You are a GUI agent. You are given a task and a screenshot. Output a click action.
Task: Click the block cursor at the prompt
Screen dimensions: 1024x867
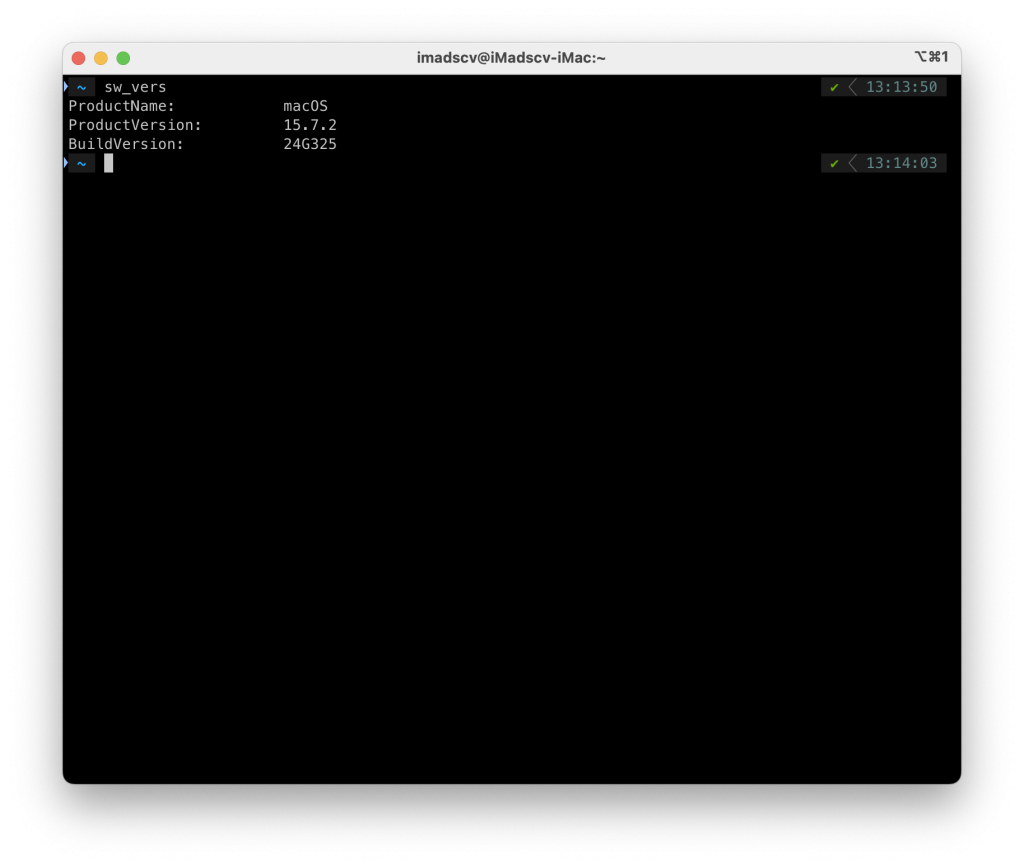click(x=109, y=163)
